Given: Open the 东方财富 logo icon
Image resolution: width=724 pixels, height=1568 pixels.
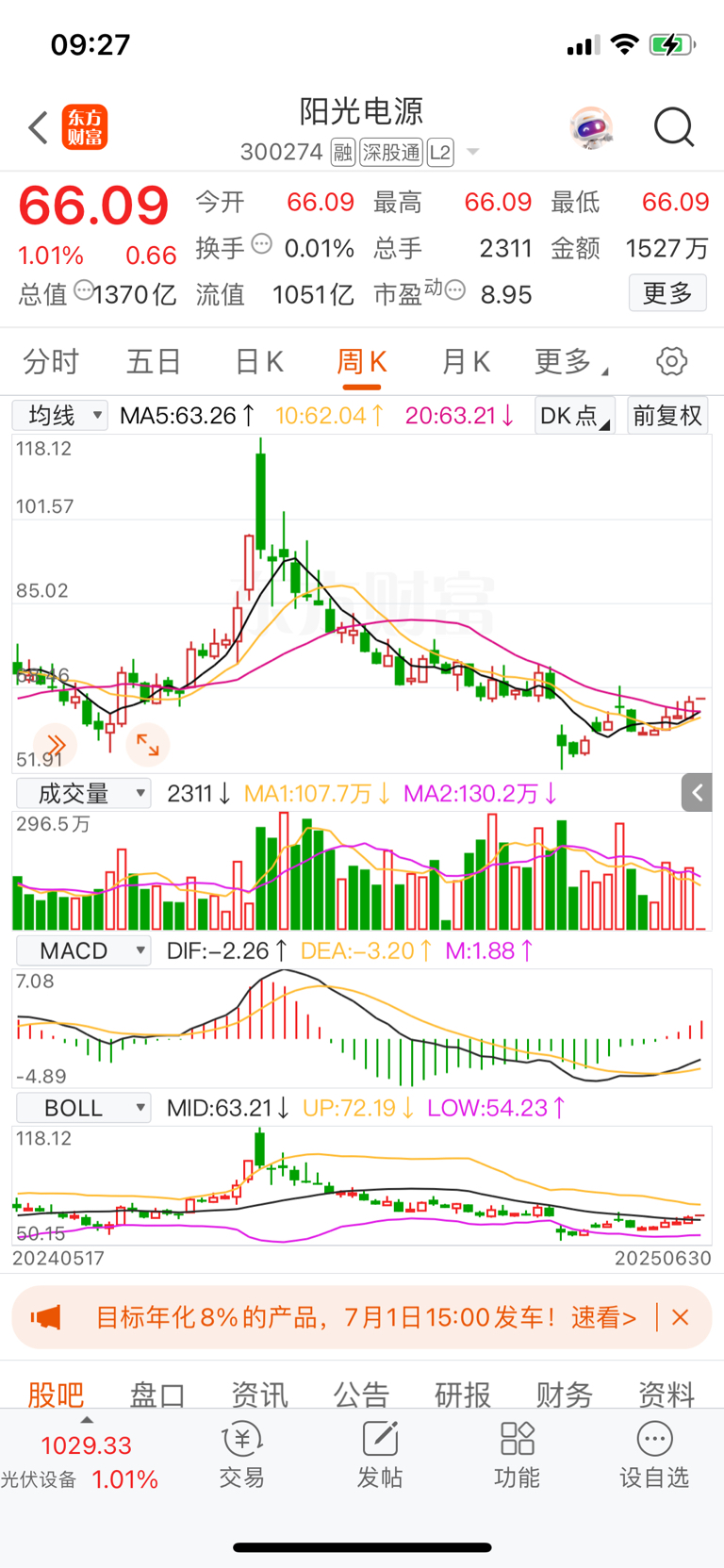Looking at the screenshot, I should [85, 127].
